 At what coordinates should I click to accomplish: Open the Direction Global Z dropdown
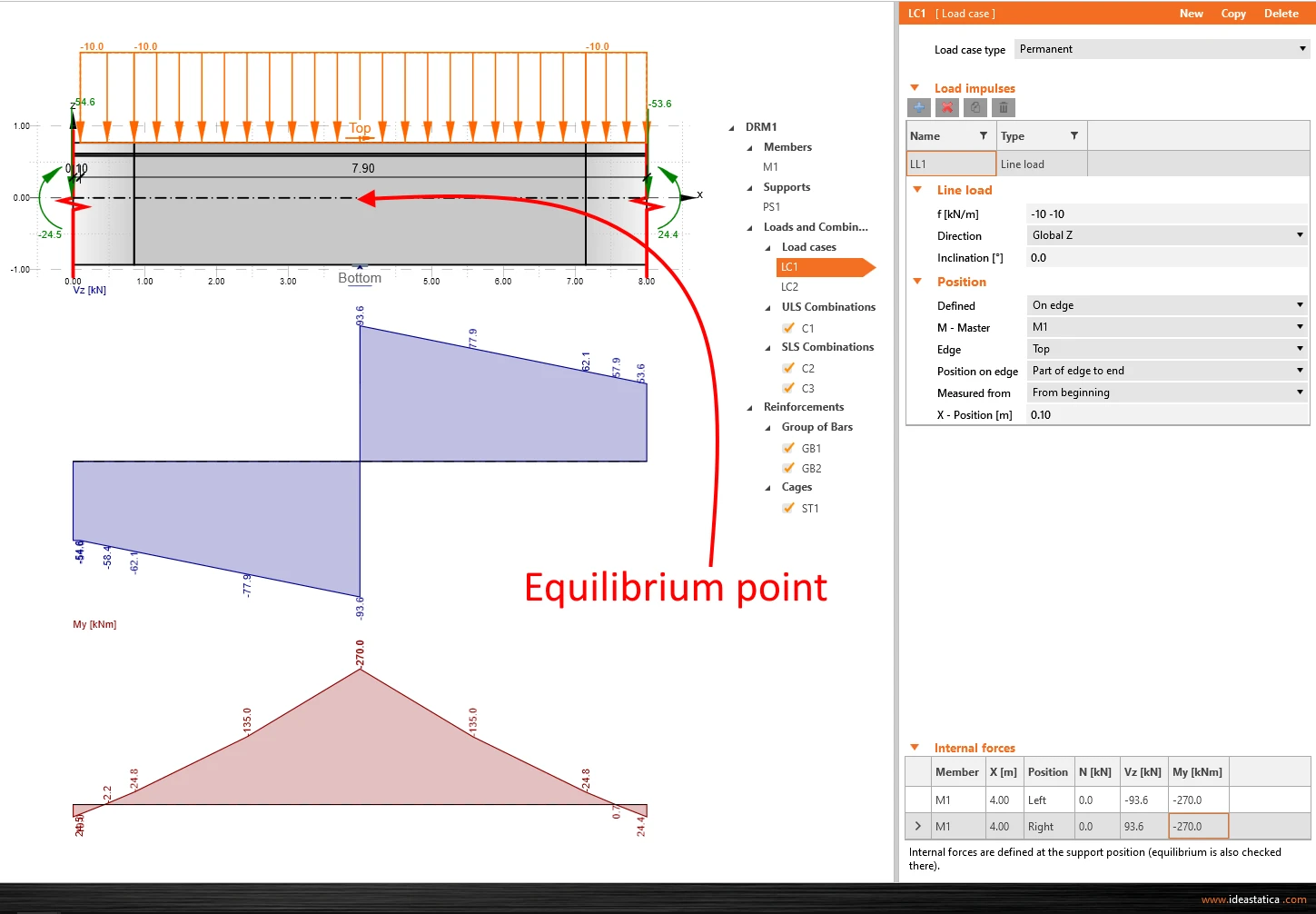pyautogui.click(x=1167, y=235)
